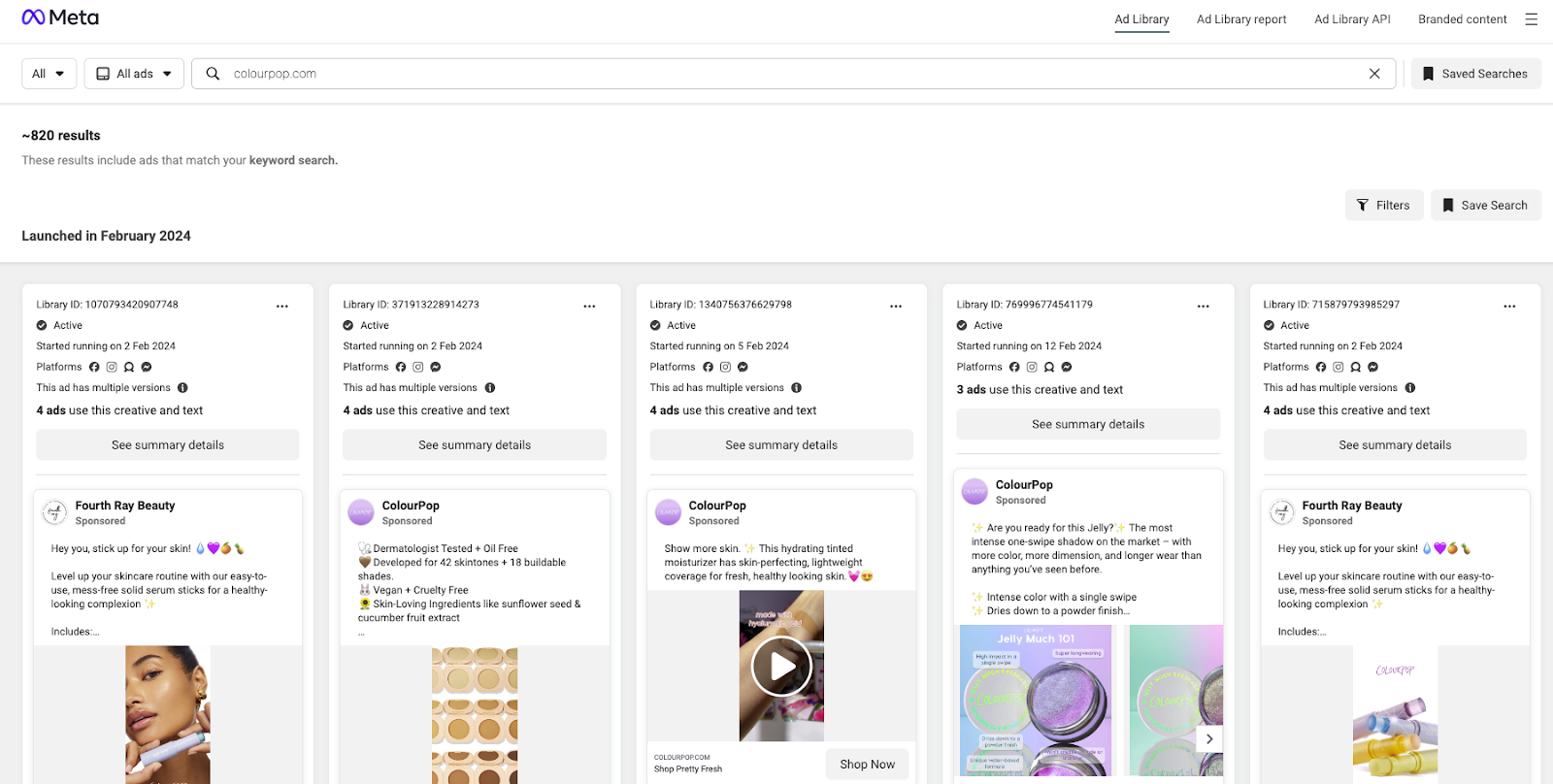Open the Ad Library report tab
The image size is (1553, 784).
point(1241,19)
